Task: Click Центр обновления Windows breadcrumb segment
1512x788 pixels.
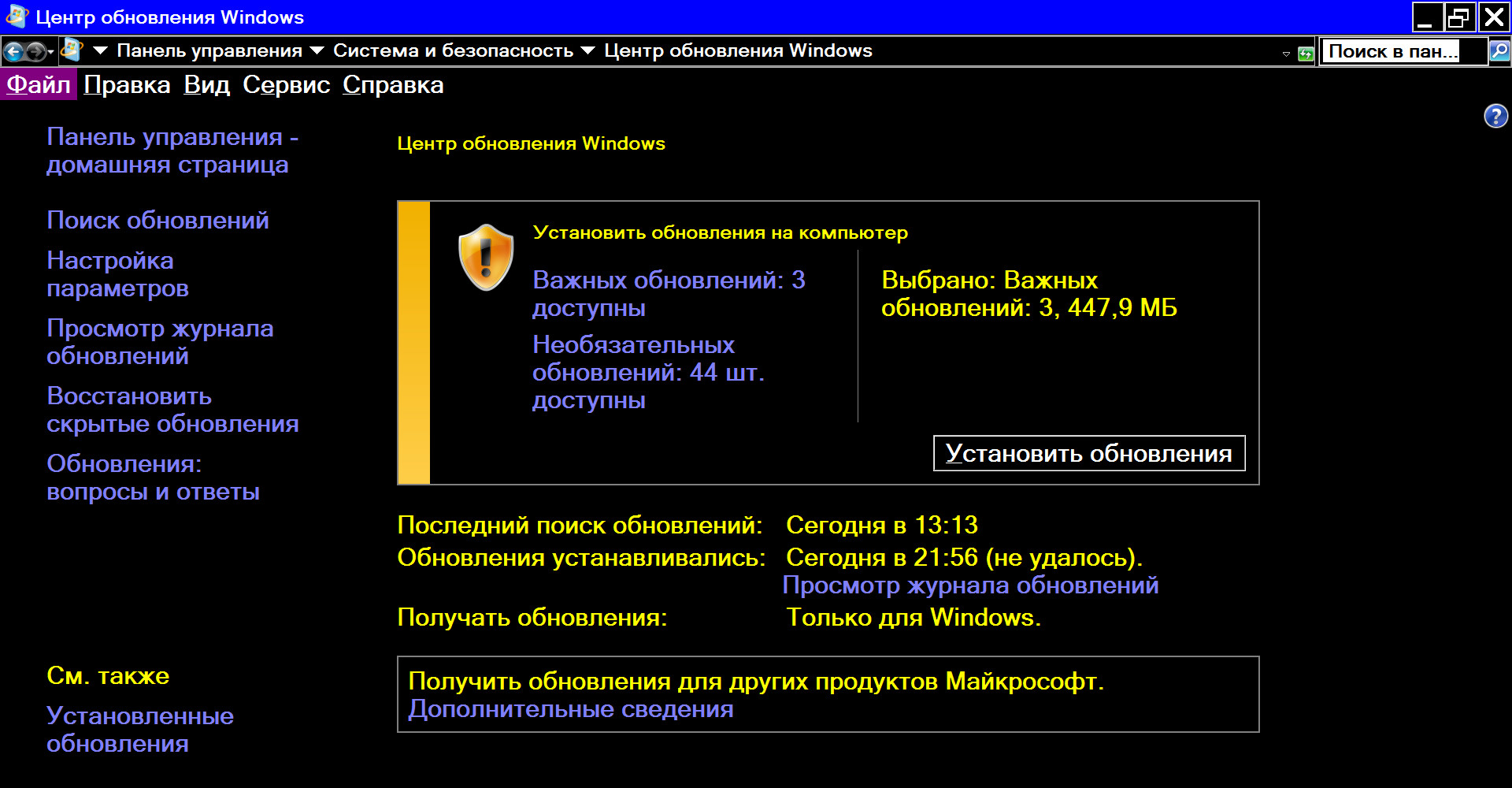Action: click(x=738, y=50)
